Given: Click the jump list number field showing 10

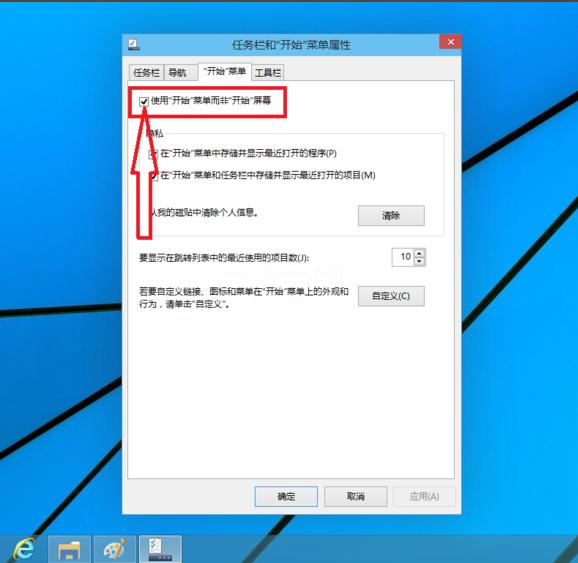Looking at the screenshot, I should pos(404,257).
